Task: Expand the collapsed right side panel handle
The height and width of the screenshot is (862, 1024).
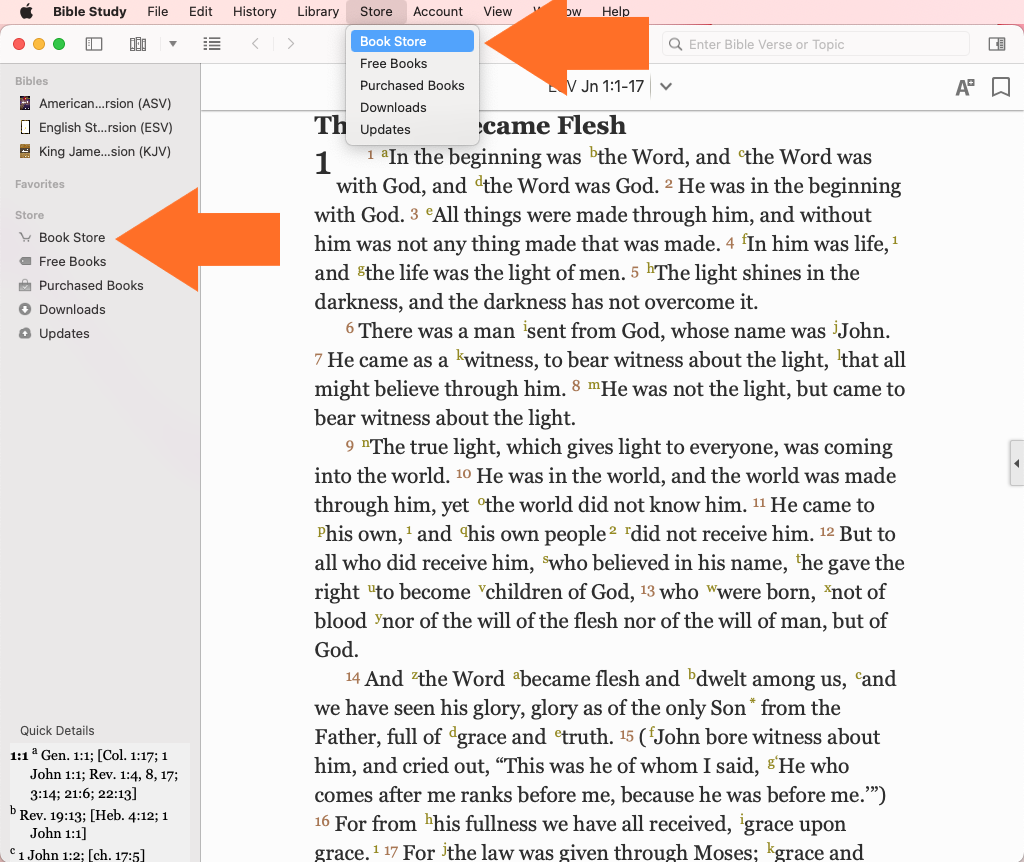Action: [x=1017, y=464]
